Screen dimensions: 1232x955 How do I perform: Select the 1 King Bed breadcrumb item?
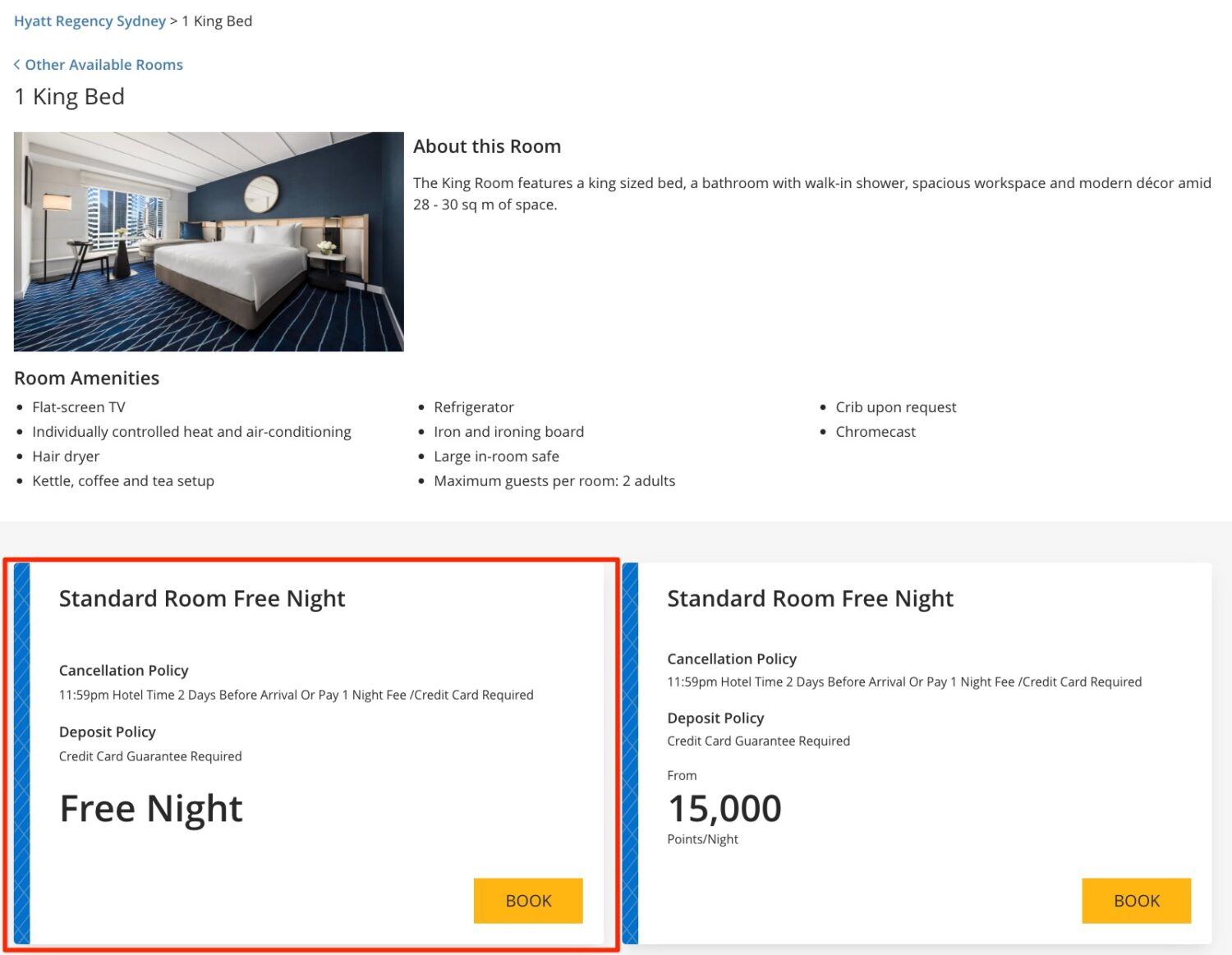click(217, 21)
